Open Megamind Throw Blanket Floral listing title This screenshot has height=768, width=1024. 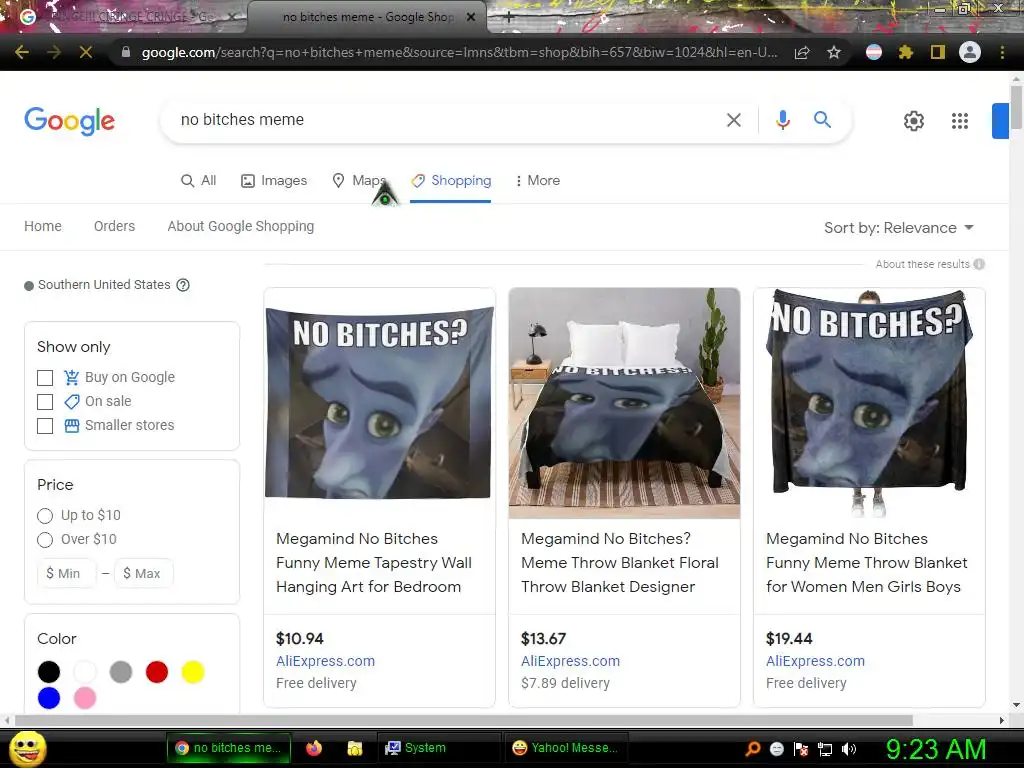pos(620,562)
